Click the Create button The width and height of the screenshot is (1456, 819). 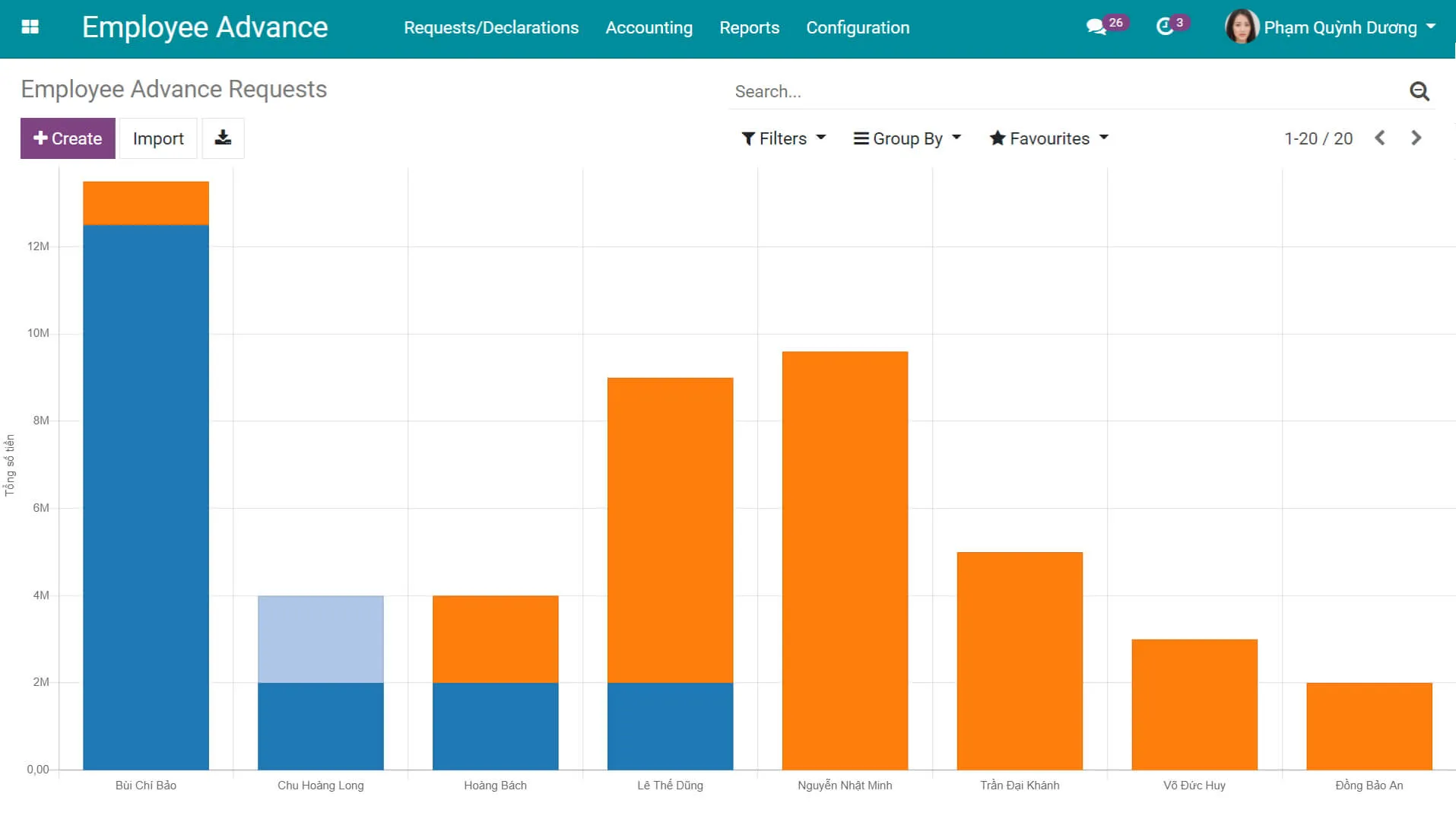coord(67,138)
